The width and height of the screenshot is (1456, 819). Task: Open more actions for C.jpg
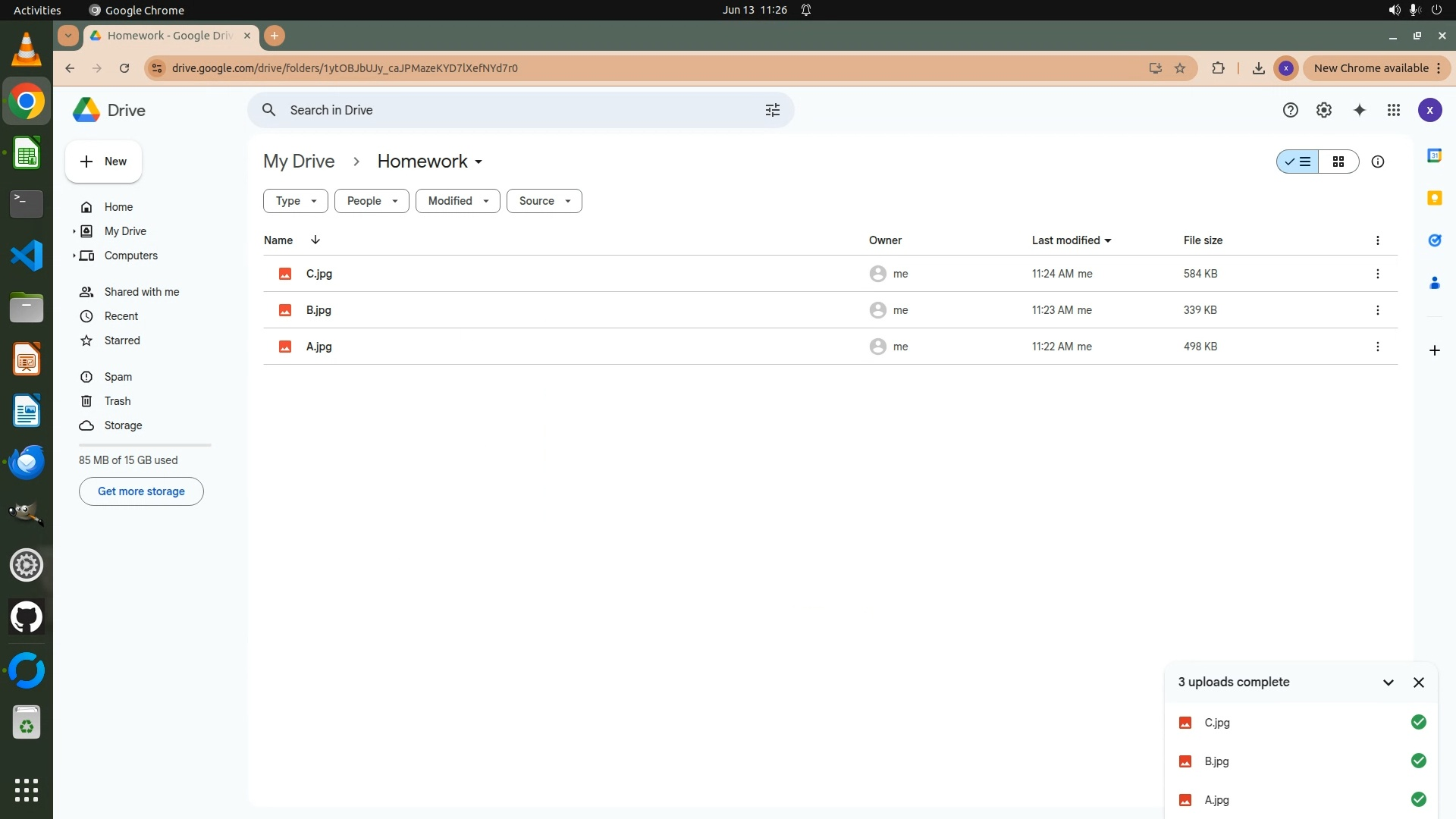coord(1377,274)
